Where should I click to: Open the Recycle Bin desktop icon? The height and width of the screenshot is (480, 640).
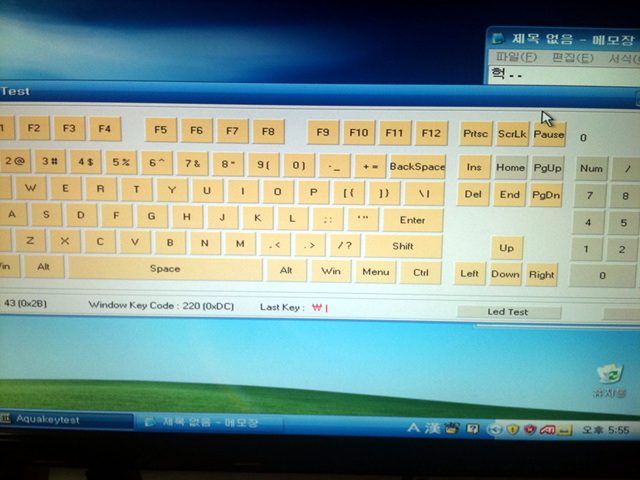pos(610,380)
